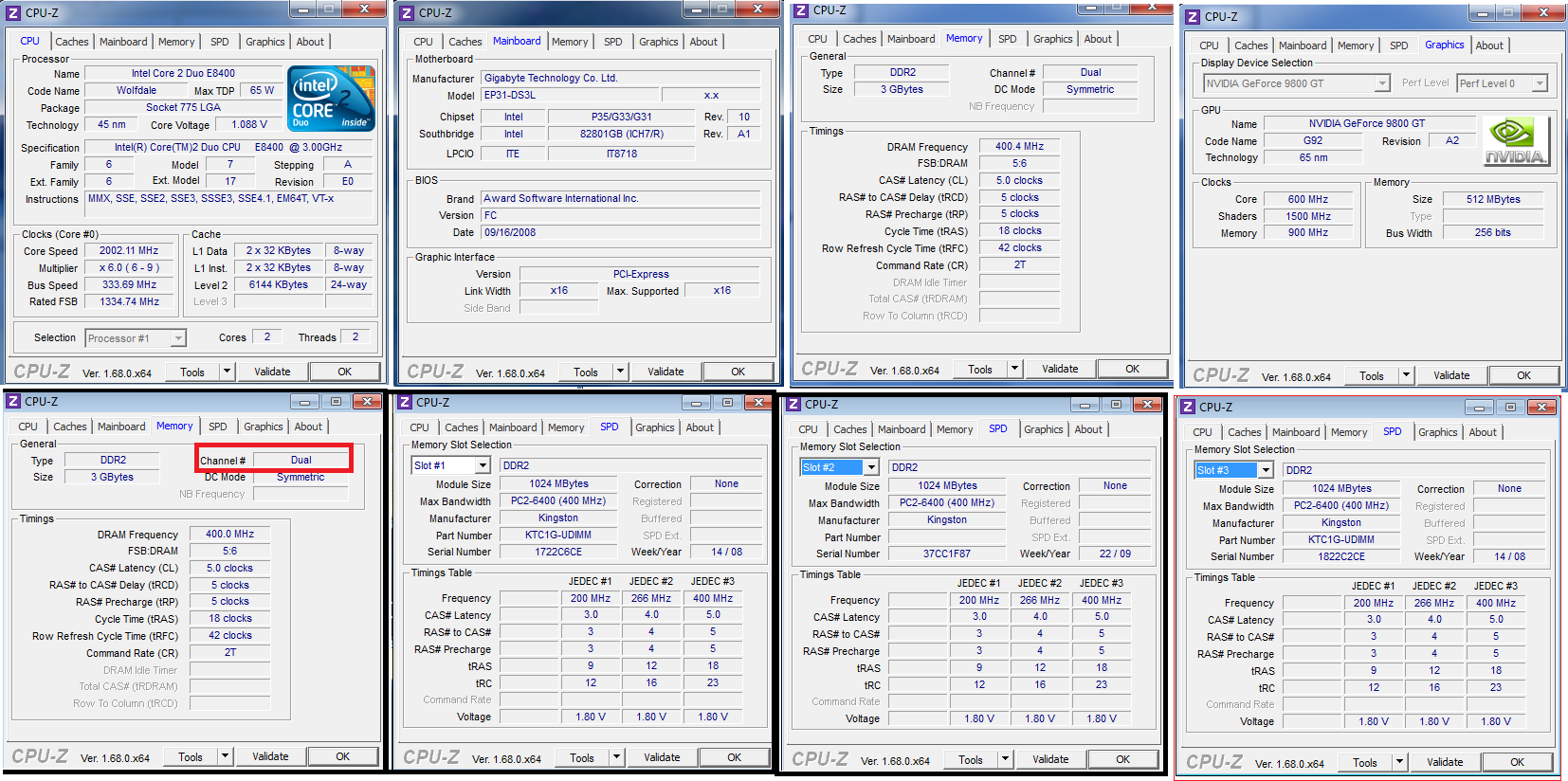Viewport: 1568px width, 781px height.
Task: Click the CPU-Z title icon in the NVIDIA Graphics window
Action: click(x=1193, y=16)
